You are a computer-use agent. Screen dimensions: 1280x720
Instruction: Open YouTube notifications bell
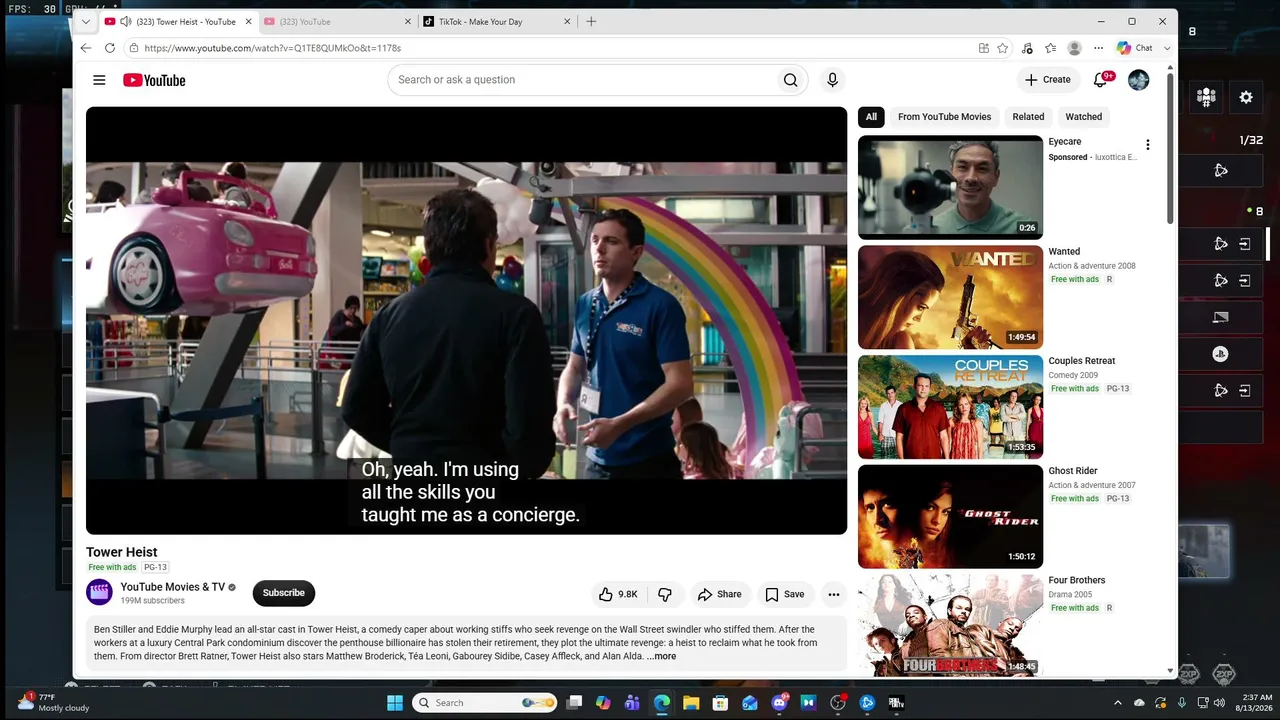(x=1101, y=80)
